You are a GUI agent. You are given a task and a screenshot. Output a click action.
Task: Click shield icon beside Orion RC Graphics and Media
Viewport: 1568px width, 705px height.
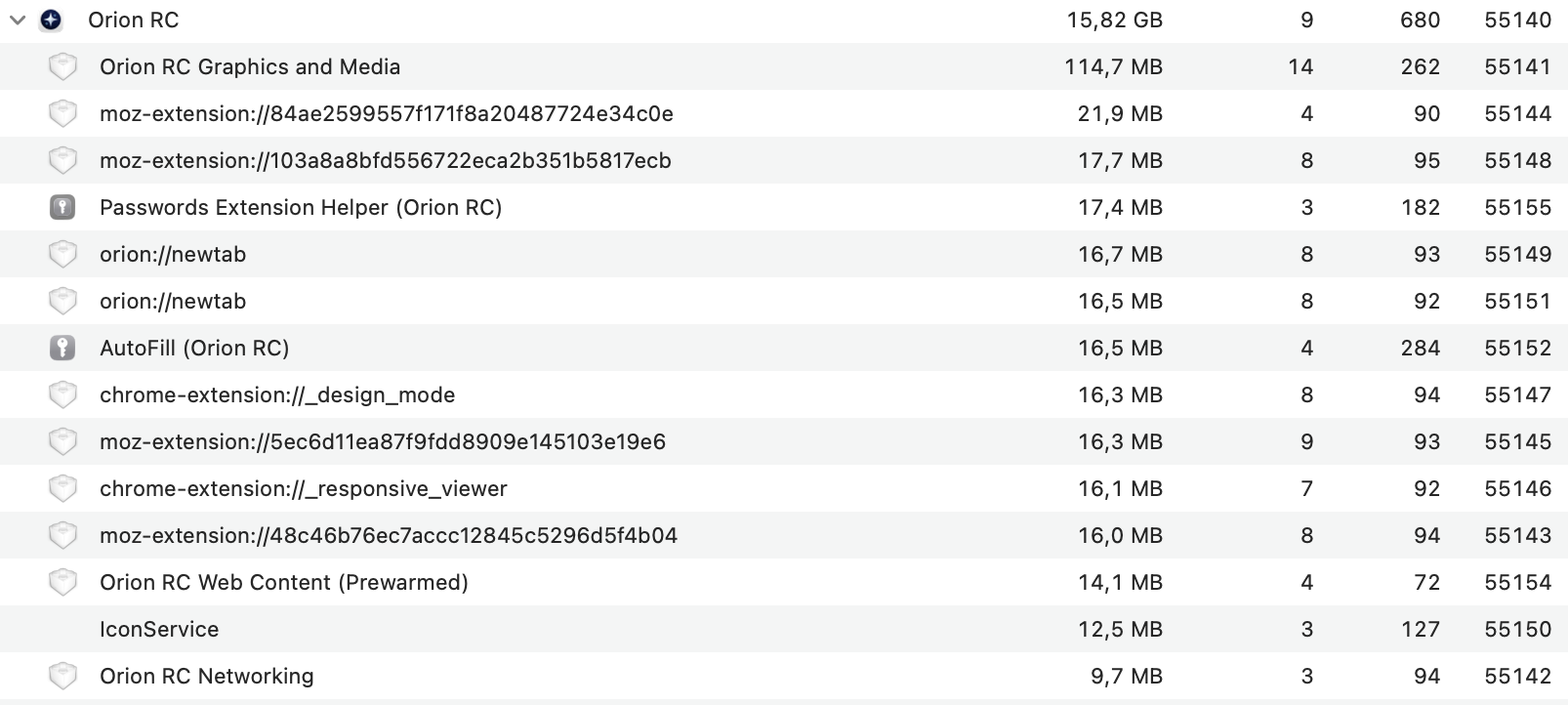point(62,66)
